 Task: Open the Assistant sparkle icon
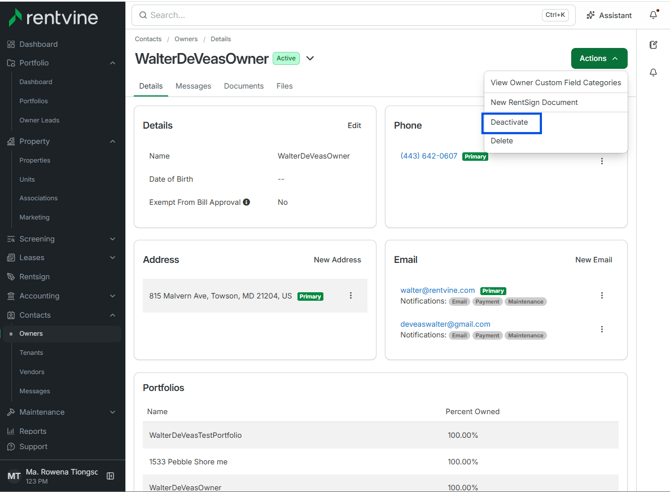pyautogui.click(x=590, y=15)
